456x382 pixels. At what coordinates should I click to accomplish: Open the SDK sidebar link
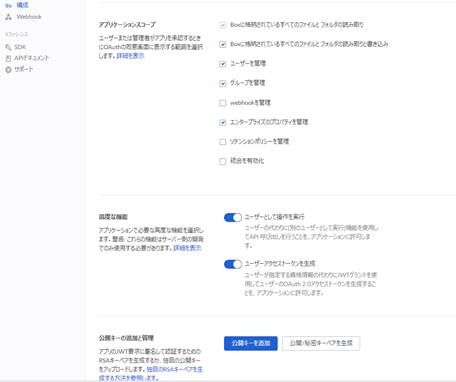[20, 47]
